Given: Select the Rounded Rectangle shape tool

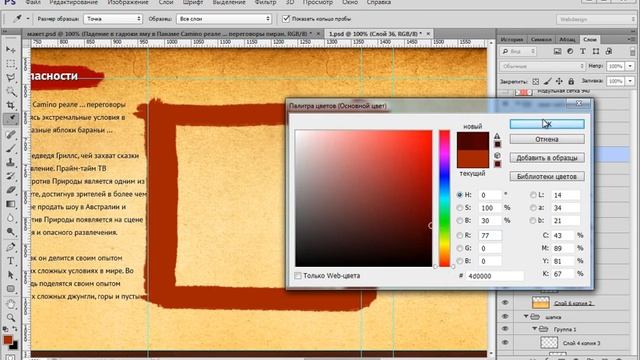Looking at the screenshot, I should click(x=11, y=289).
